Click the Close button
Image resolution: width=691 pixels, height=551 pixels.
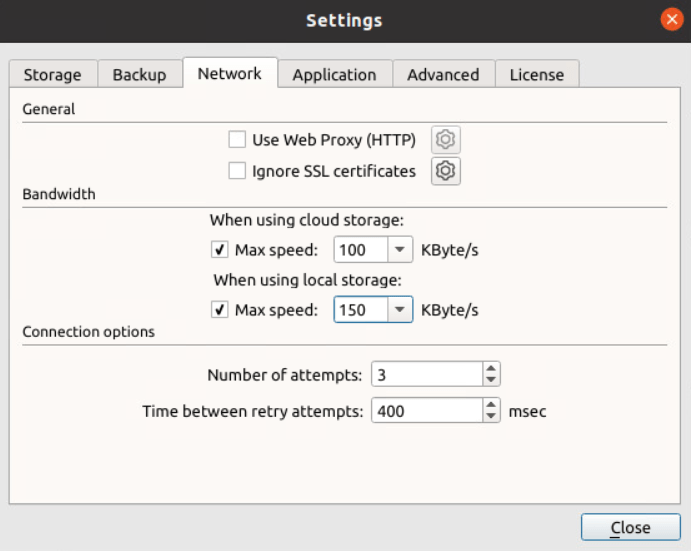pos(630,528)
